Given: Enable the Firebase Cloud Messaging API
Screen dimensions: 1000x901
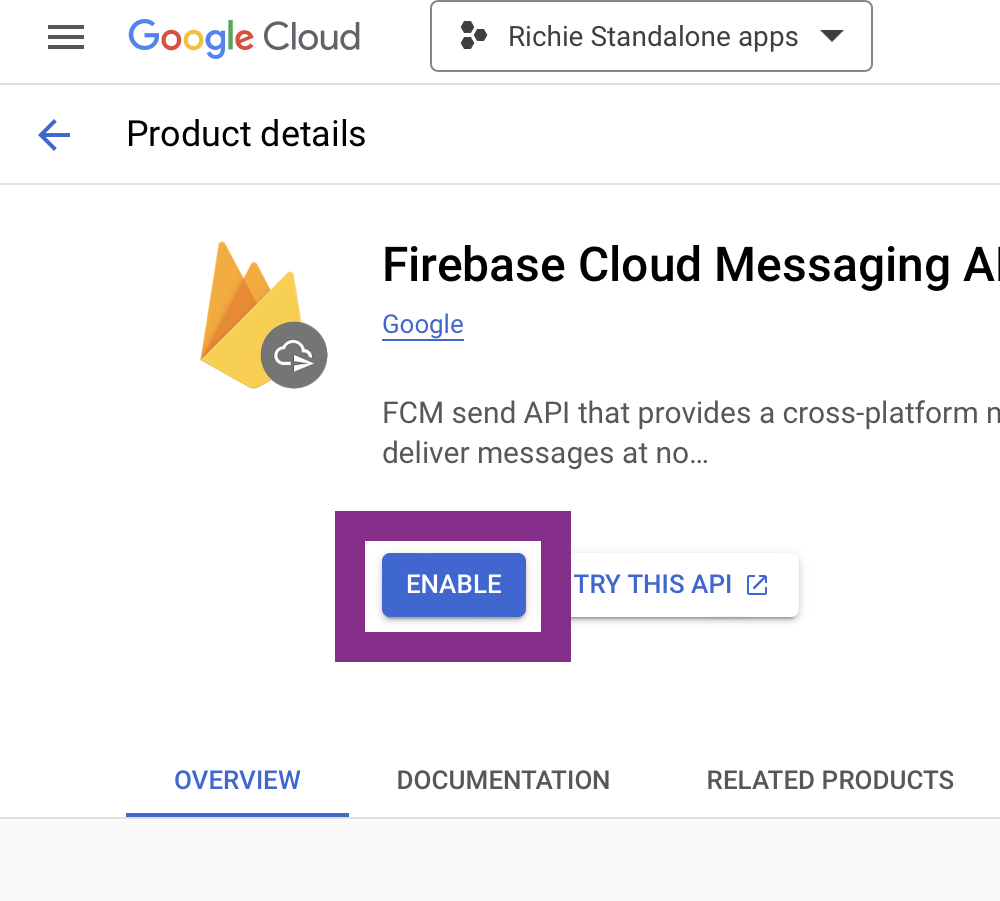Looking at the screenshot, I should pyautogui.click(x=453, y=585).
